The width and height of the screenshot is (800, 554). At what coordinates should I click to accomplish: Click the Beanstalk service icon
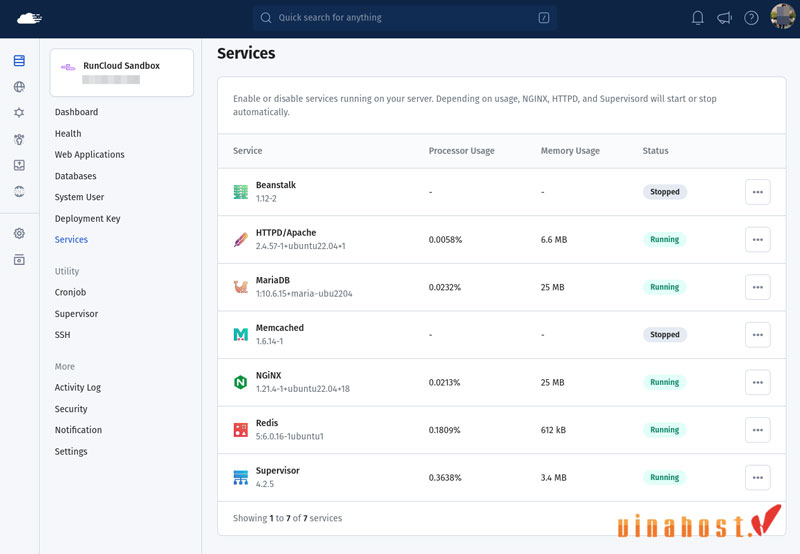tap(240, 192)
